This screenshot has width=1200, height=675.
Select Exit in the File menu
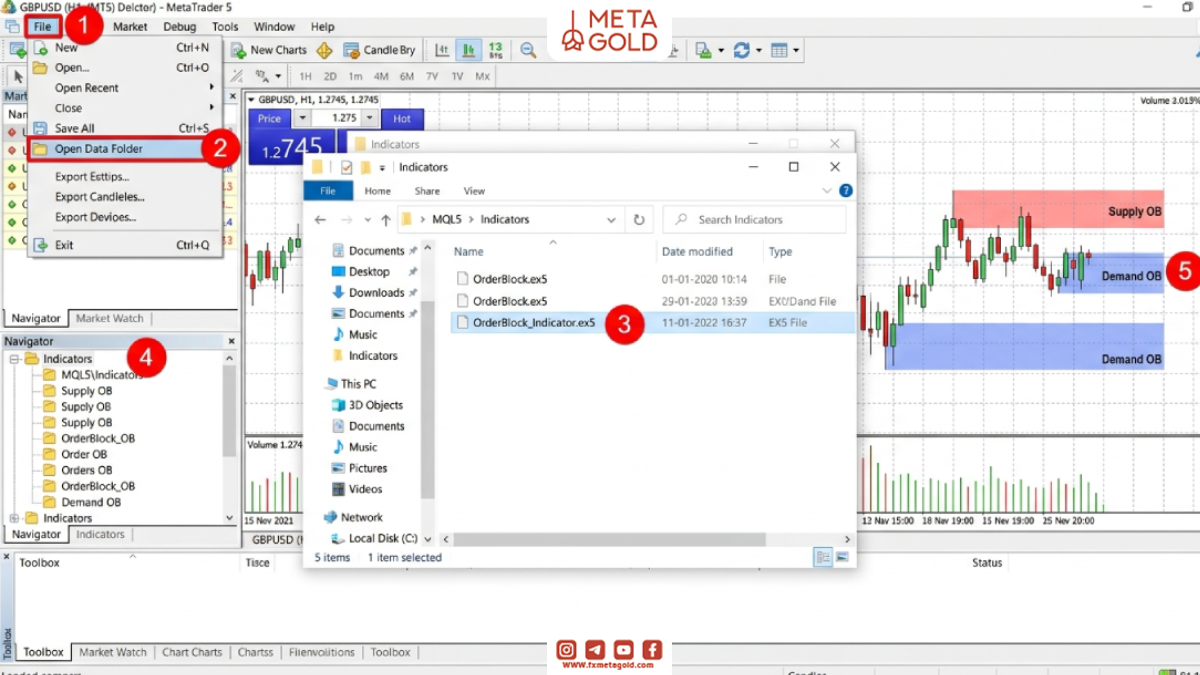pyautogui.click(x=124, y=245)
